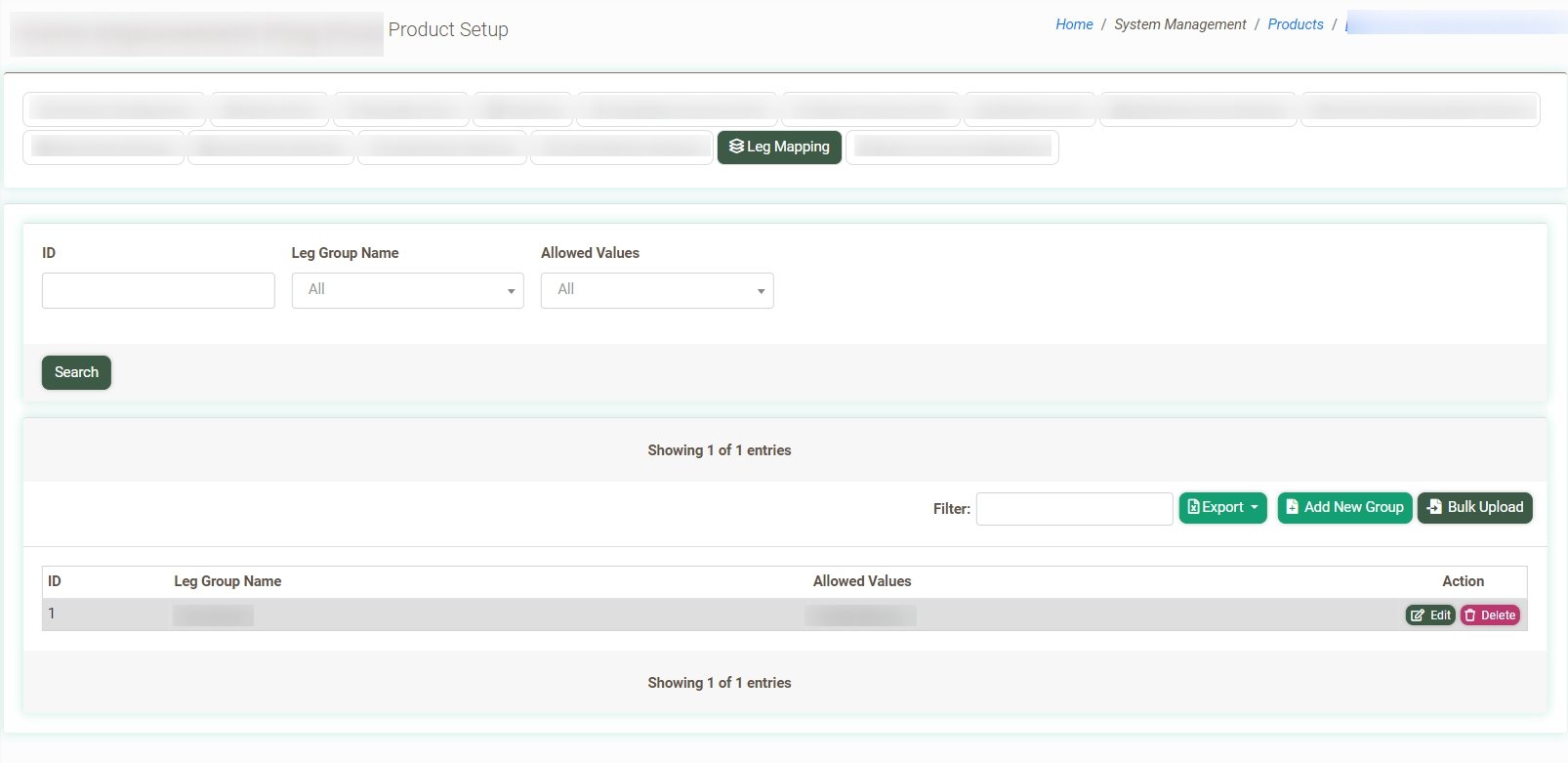Sort by Leg Group Name column header

click(x=227, y=581)
